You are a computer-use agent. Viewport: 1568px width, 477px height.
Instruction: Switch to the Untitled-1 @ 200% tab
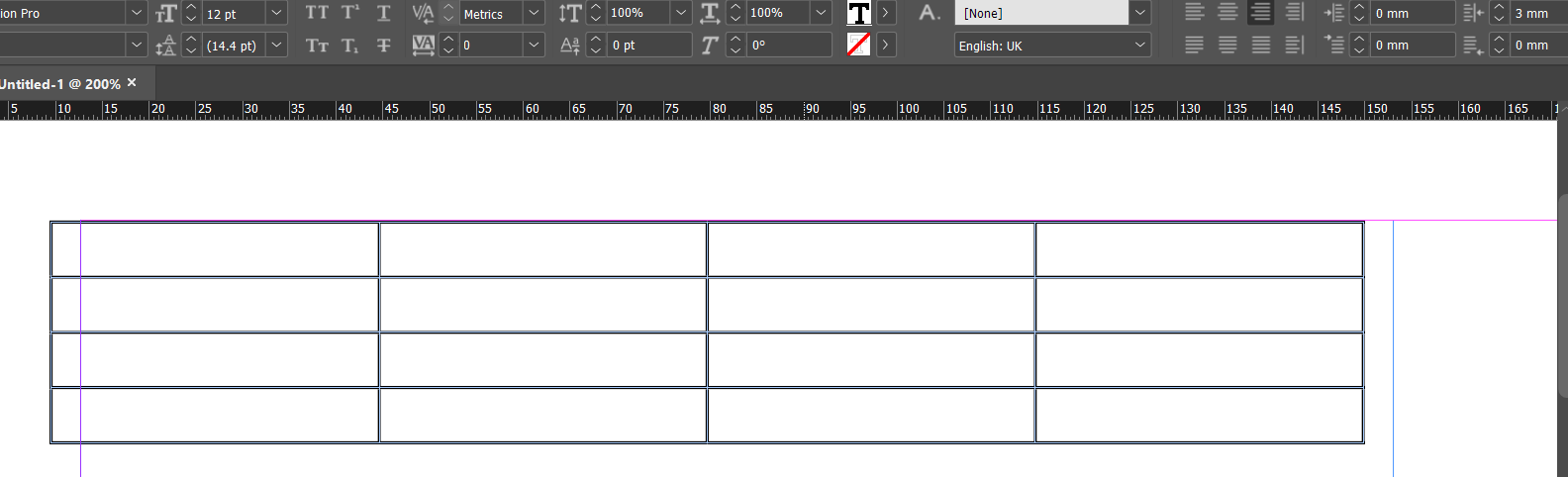[x=60, y=84]
